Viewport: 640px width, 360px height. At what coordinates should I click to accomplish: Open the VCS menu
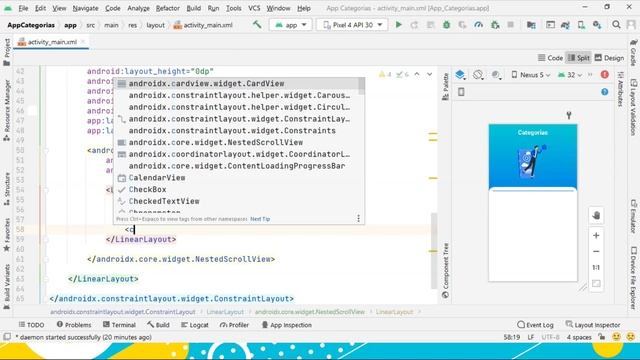pos(254,8)
